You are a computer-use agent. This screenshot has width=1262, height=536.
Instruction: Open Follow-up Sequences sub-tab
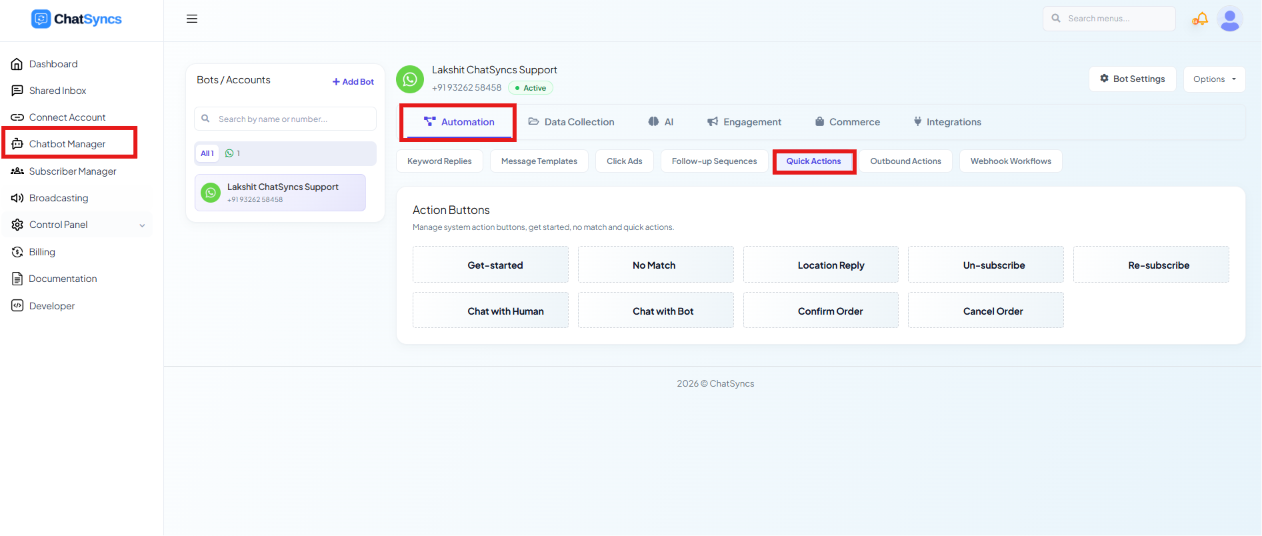[x=714, y=161]
